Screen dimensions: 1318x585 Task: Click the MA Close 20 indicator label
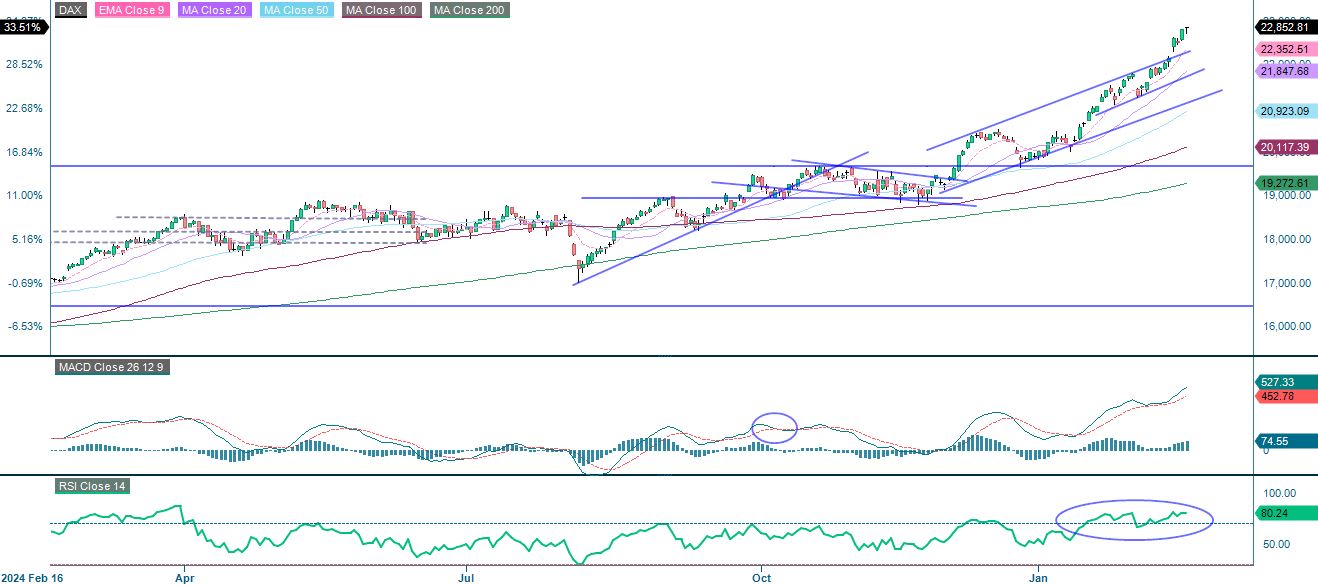pyautogui.click(x=212, y=10)
